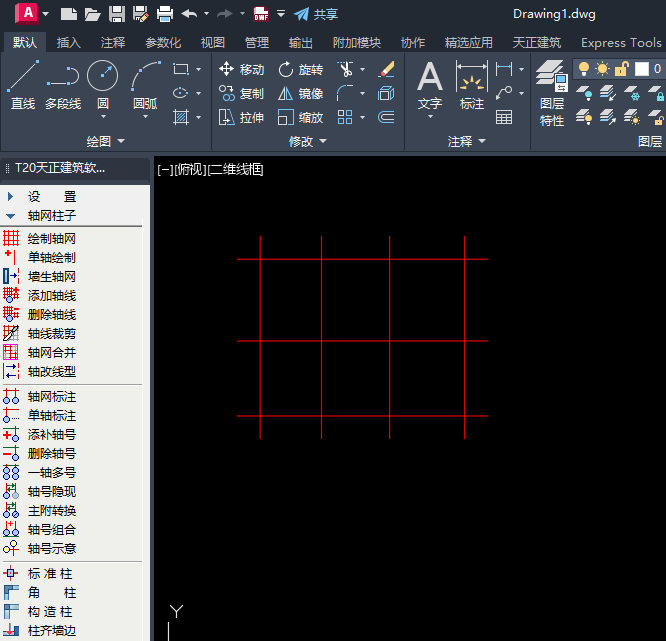This screenshot has height=641, width=666.
Task: Switch to the 插入 ribbon tab
Action: coord(69,43)
